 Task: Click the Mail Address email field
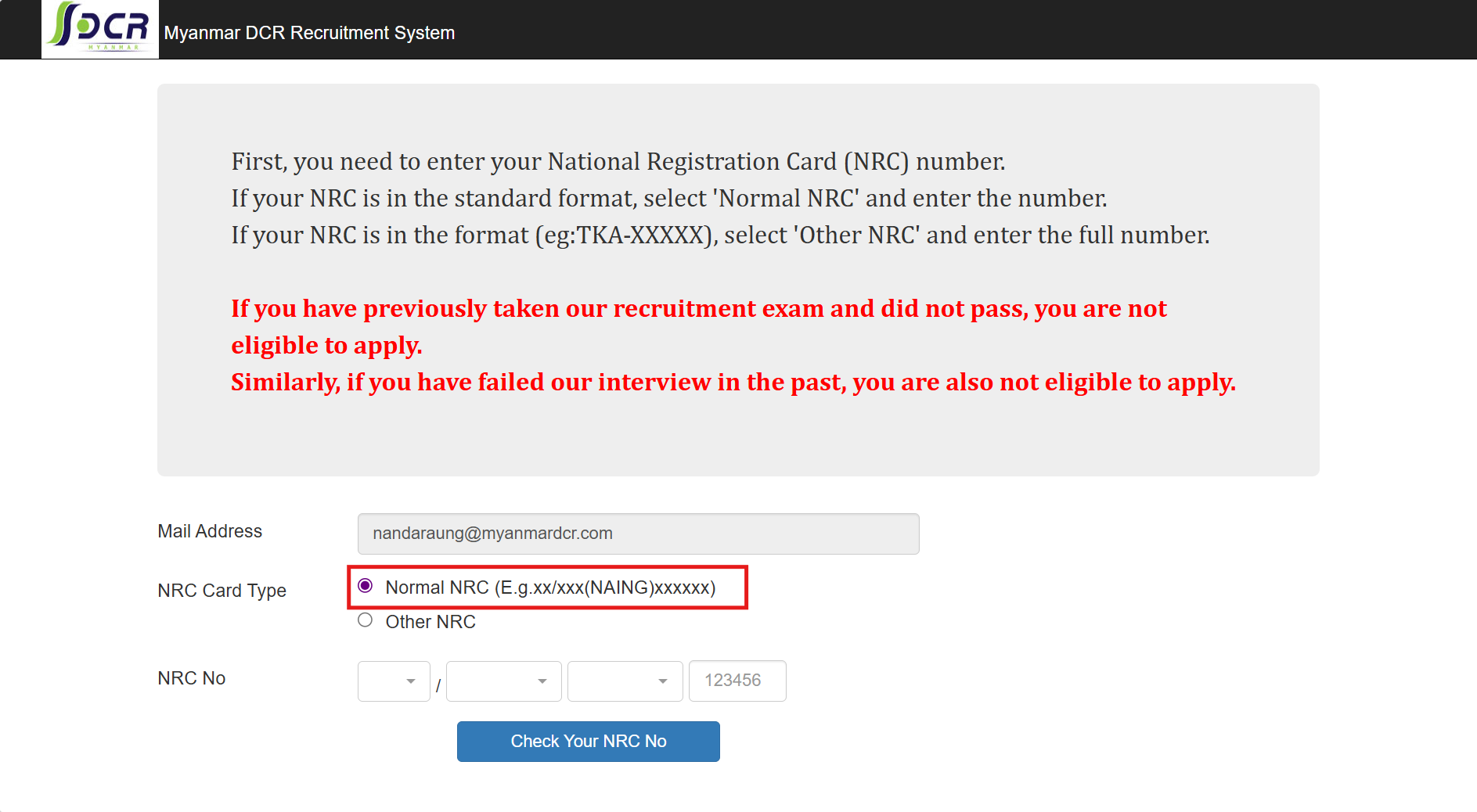point(638,534)
